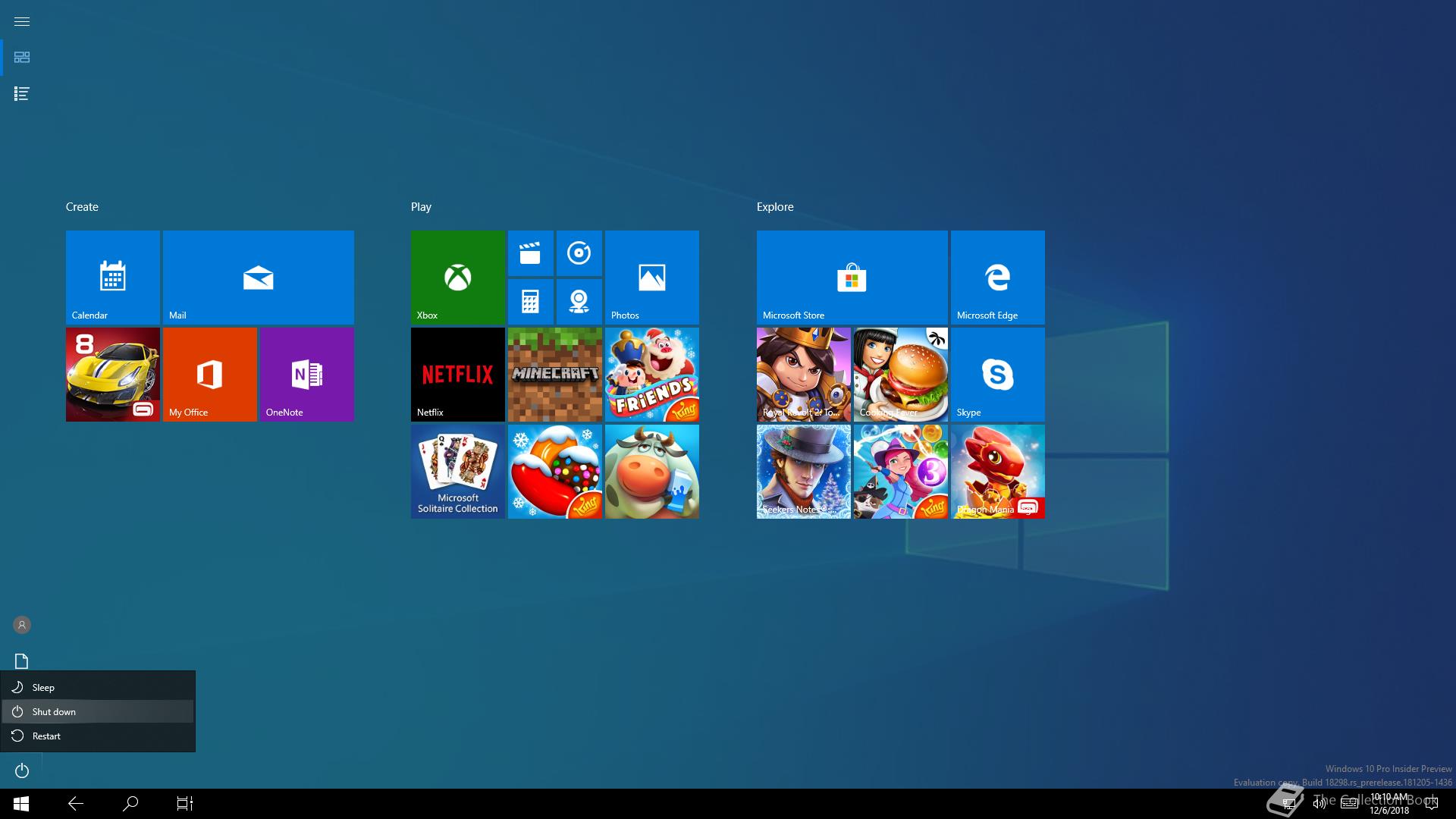
Task: Open the Calculator small tile
Action: [x=530, y=302]
